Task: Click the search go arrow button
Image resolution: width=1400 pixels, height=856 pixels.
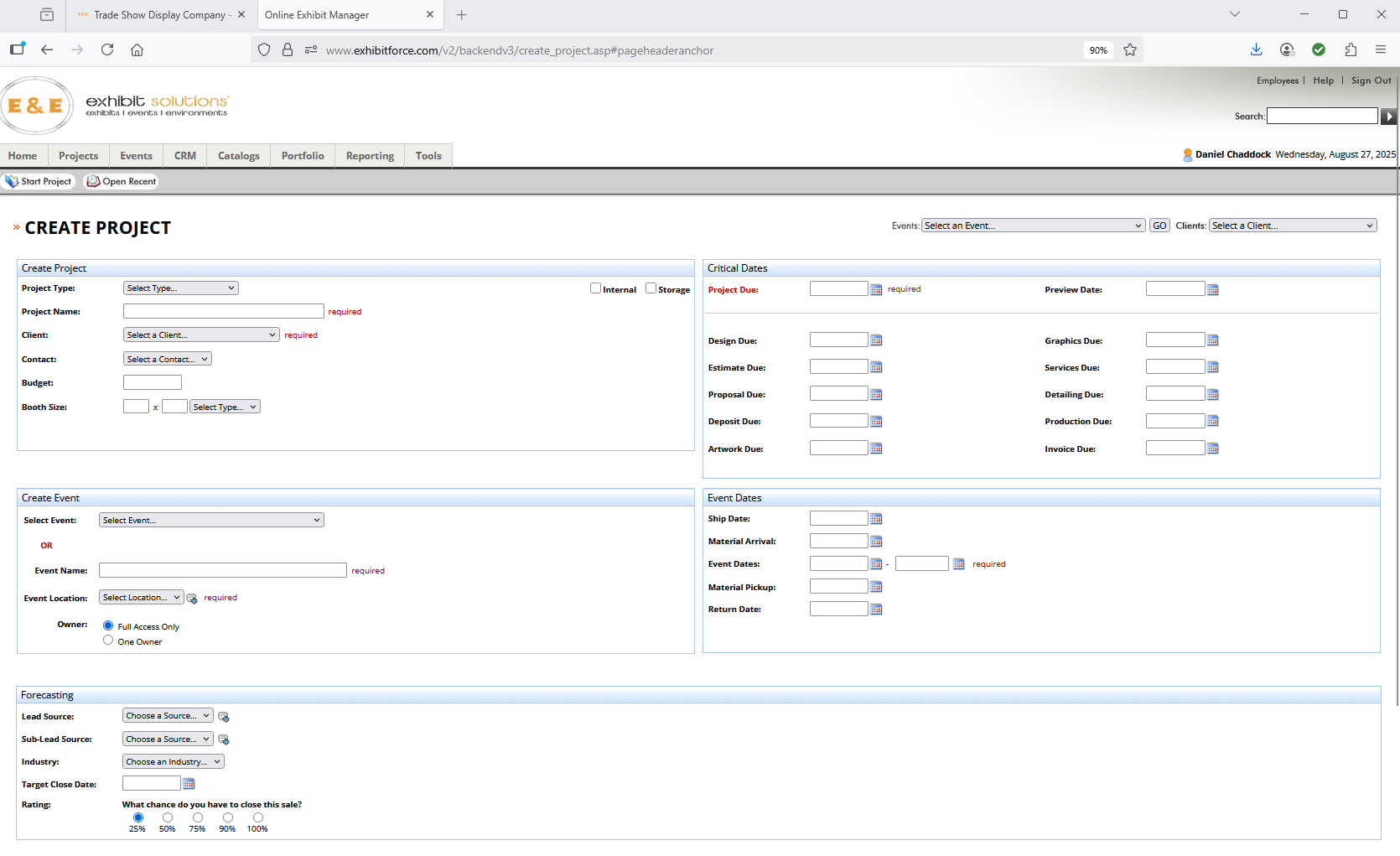Action: tap(1389, 117)
